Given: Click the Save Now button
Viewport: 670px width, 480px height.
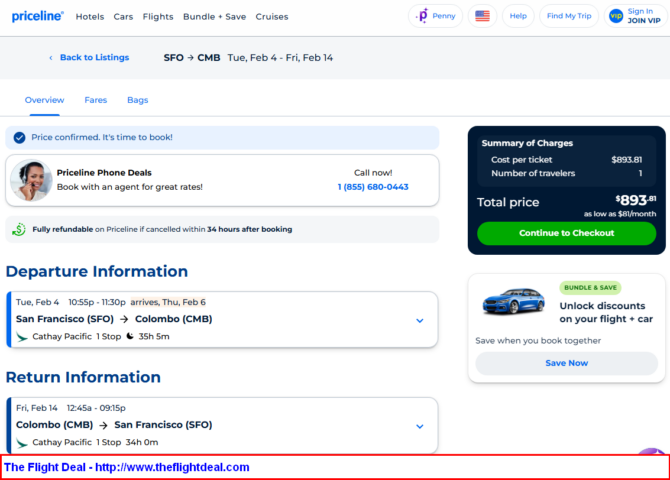Looking at the screenshot, I should tap(566, 363).
